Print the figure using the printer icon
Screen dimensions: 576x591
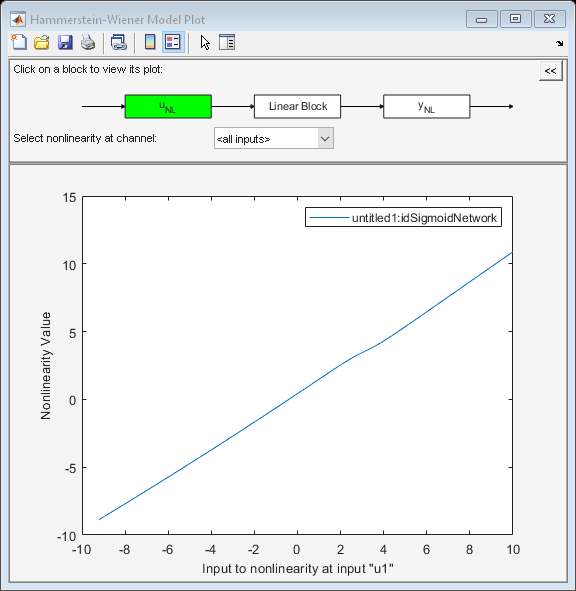tap(88, 42)
